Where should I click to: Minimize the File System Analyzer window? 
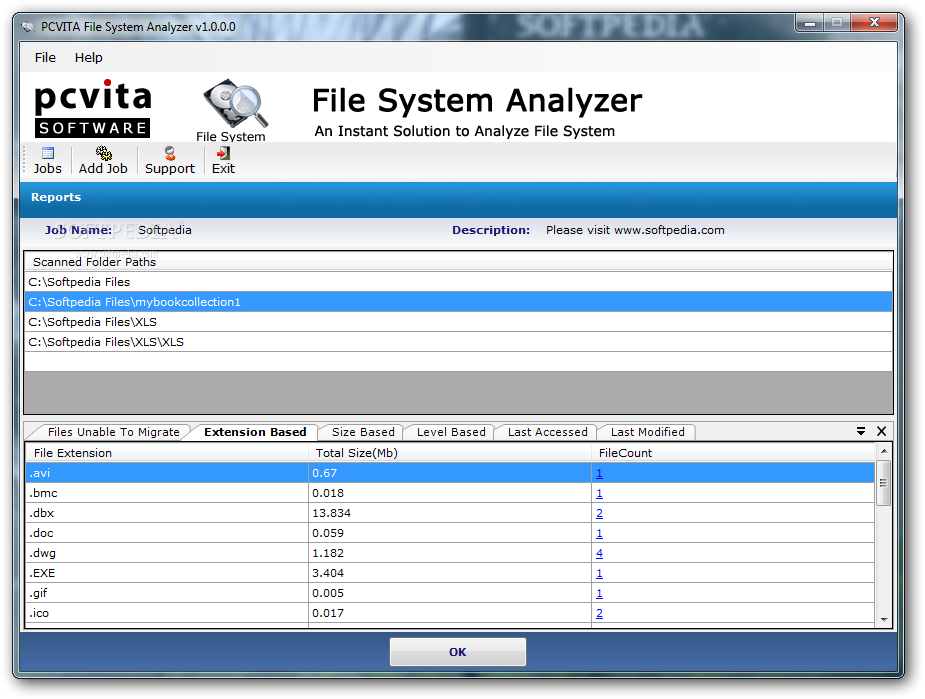point(809,22)
